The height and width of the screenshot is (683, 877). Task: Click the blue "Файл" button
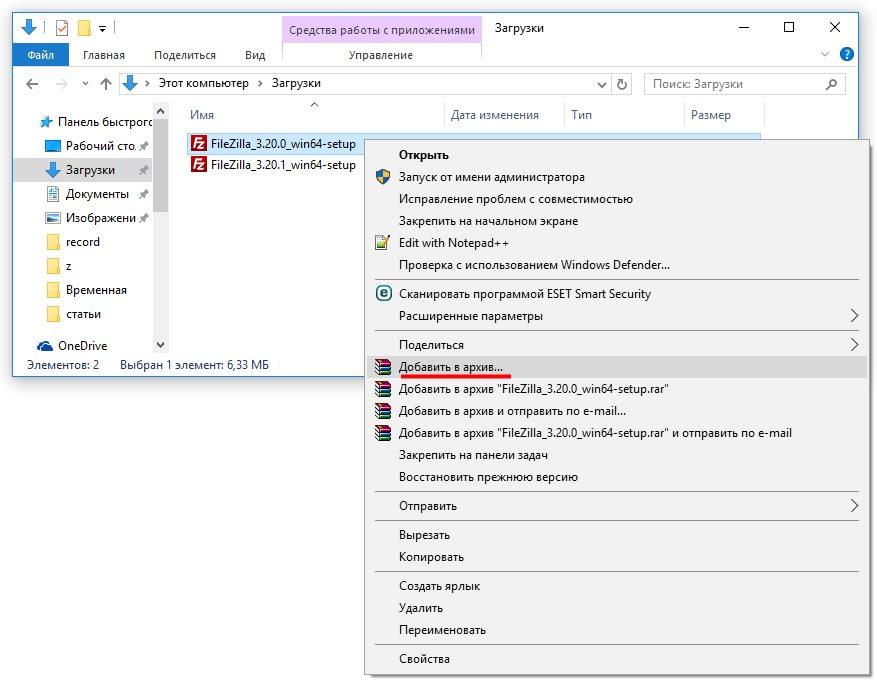coord(41,56)
